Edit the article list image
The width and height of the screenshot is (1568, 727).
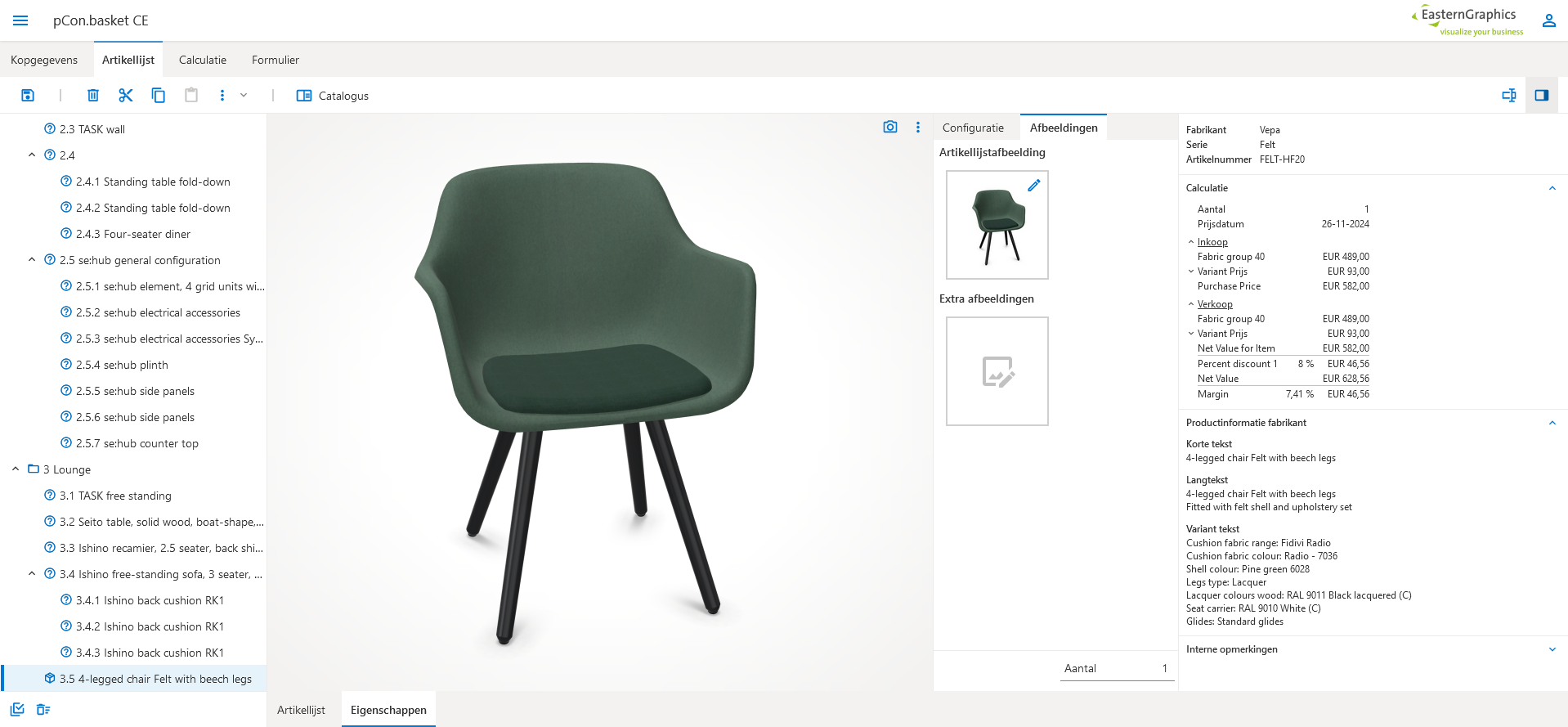point(1034,185)
